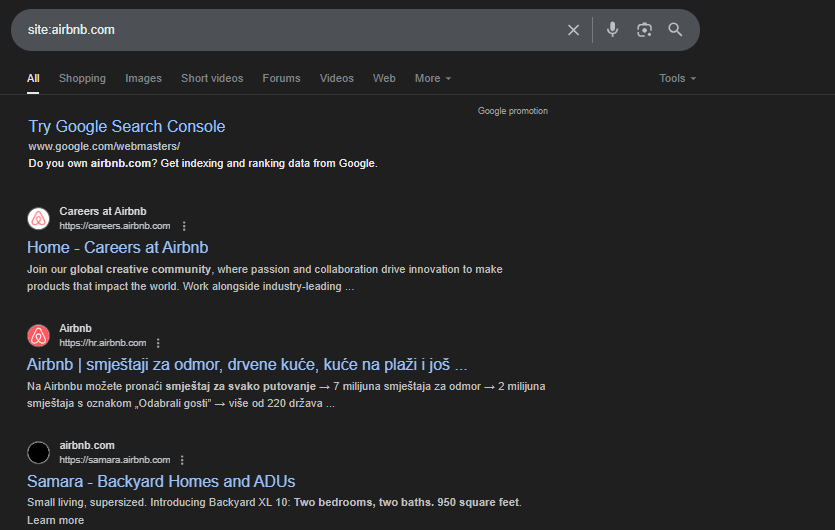Open Samara - Backyard Homes and ADUs result
The image size is (835, 530).
pyautogui.click(x=161, y=481)
